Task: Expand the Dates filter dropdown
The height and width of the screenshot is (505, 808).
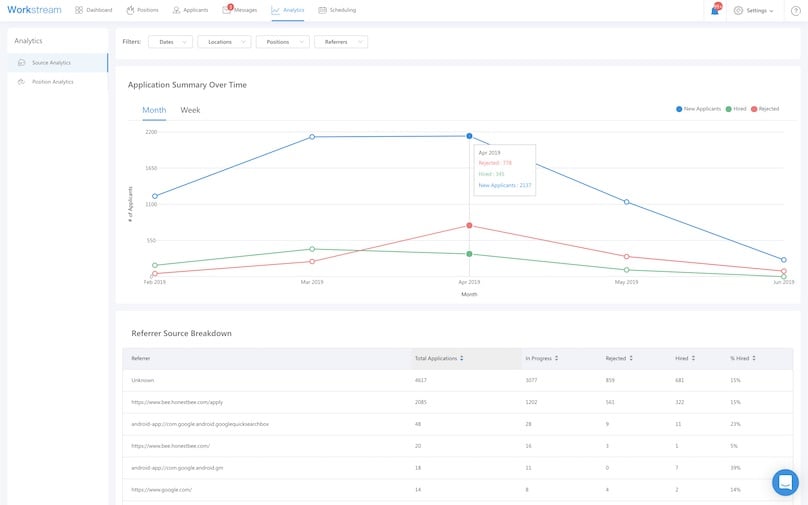Action: (170, 42)
